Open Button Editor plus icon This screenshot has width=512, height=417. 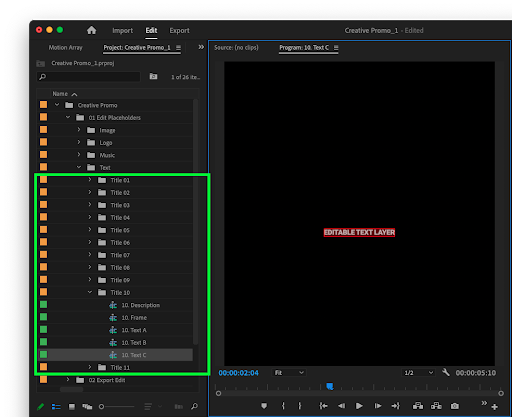pyautogui.click(x=494, y=407)
